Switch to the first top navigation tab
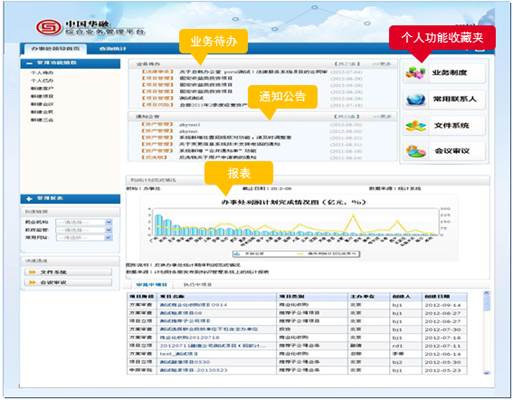 pyautogui.click(x=55, y=49)
